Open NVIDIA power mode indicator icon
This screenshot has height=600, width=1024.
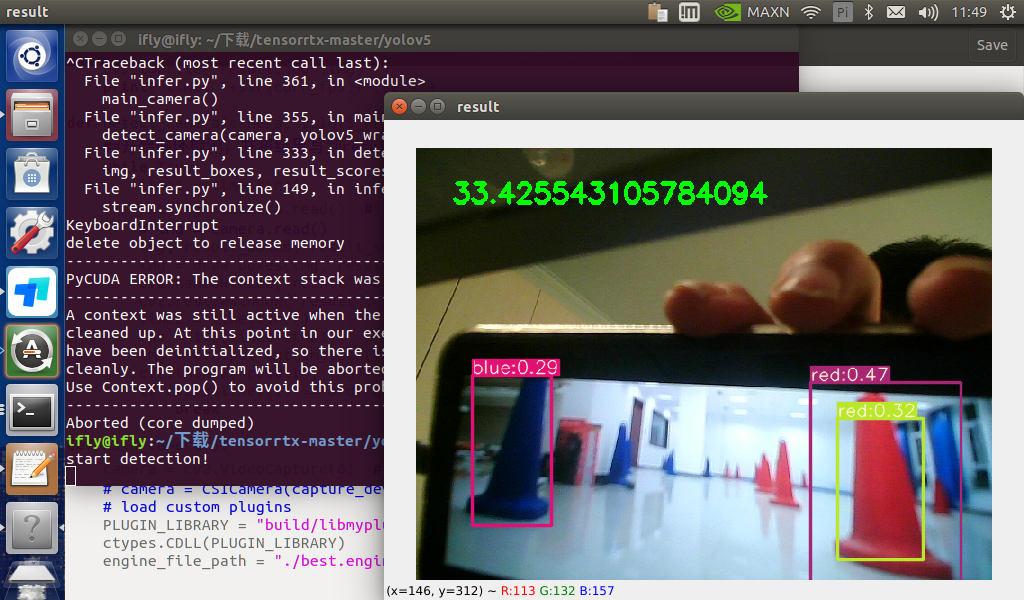[x=727, y=12]
